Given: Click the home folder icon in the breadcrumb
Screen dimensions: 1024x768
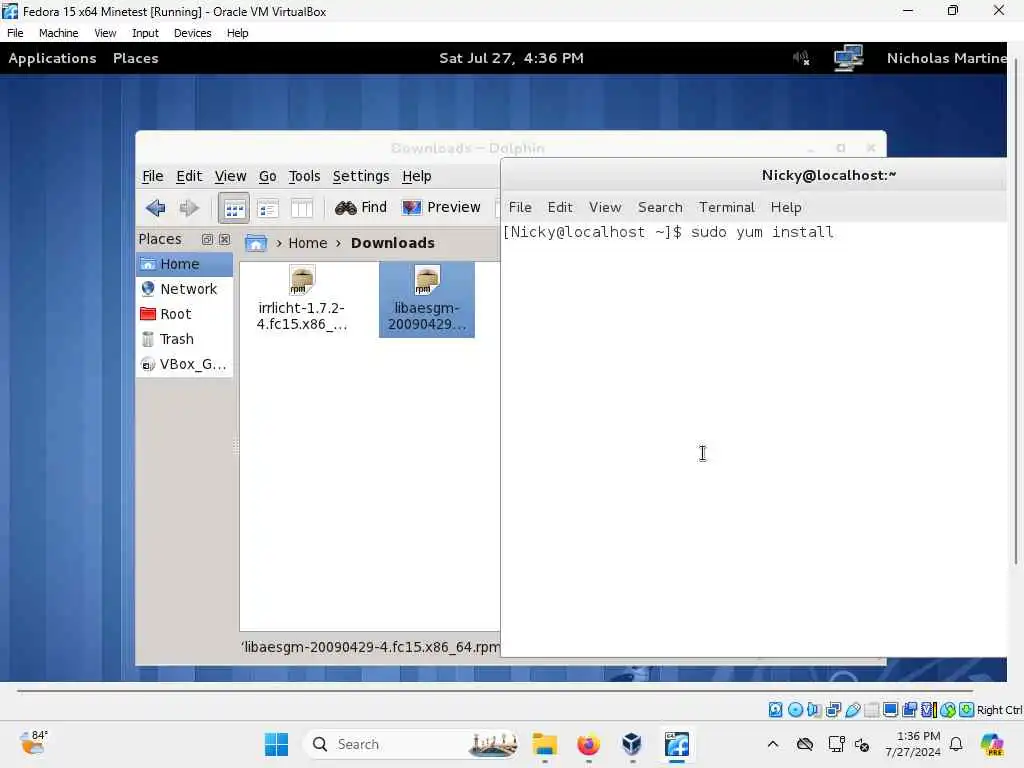Looking at the screenshot, I should click(x=256, y=243).
